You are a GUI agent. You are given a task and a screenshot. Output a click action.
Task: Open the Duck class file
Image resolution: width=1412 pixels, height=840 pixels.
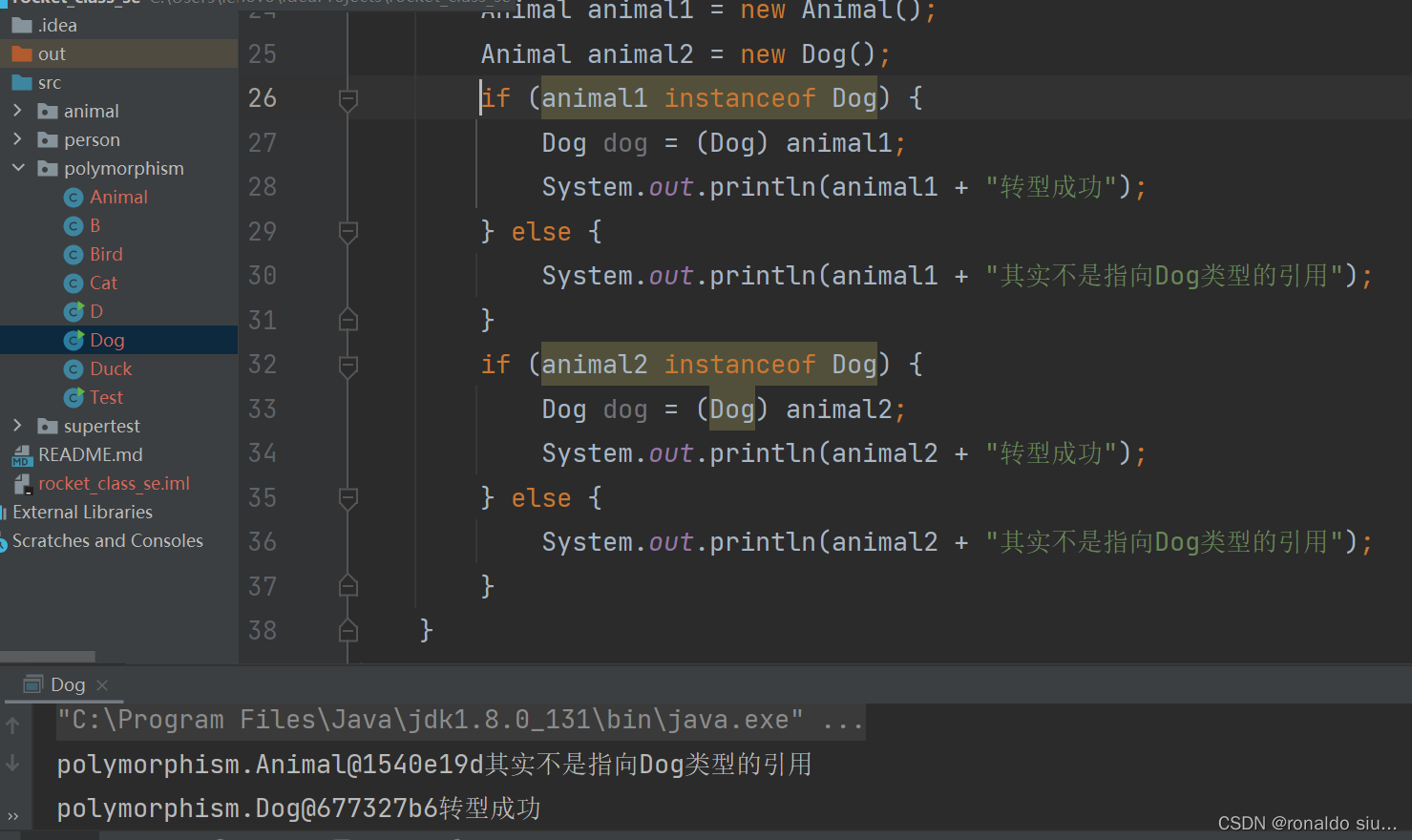(111, 368)
